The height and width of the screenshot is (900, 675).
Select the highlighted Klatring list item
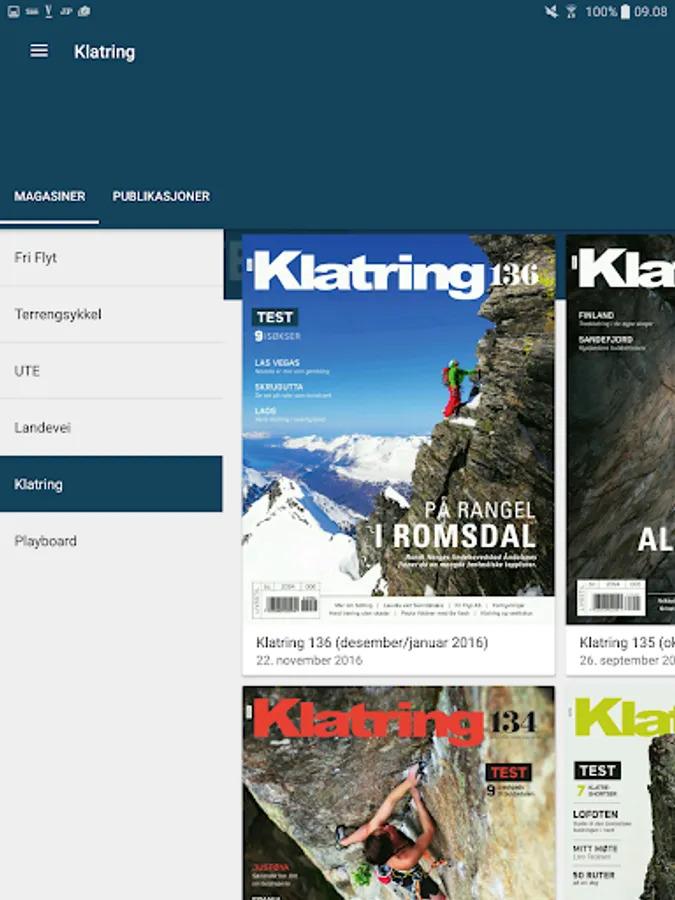tap(111, 484)
